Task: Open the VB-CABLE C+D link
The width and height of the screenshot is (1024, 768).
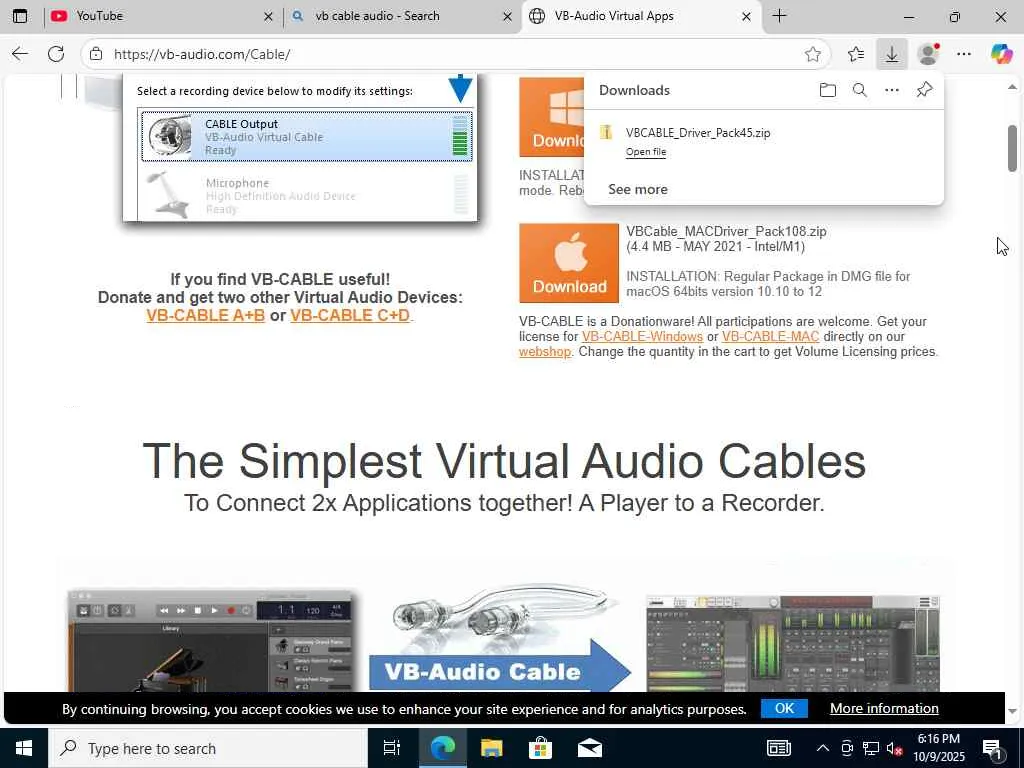Action: pyautogui.click(x=350, y=315)
